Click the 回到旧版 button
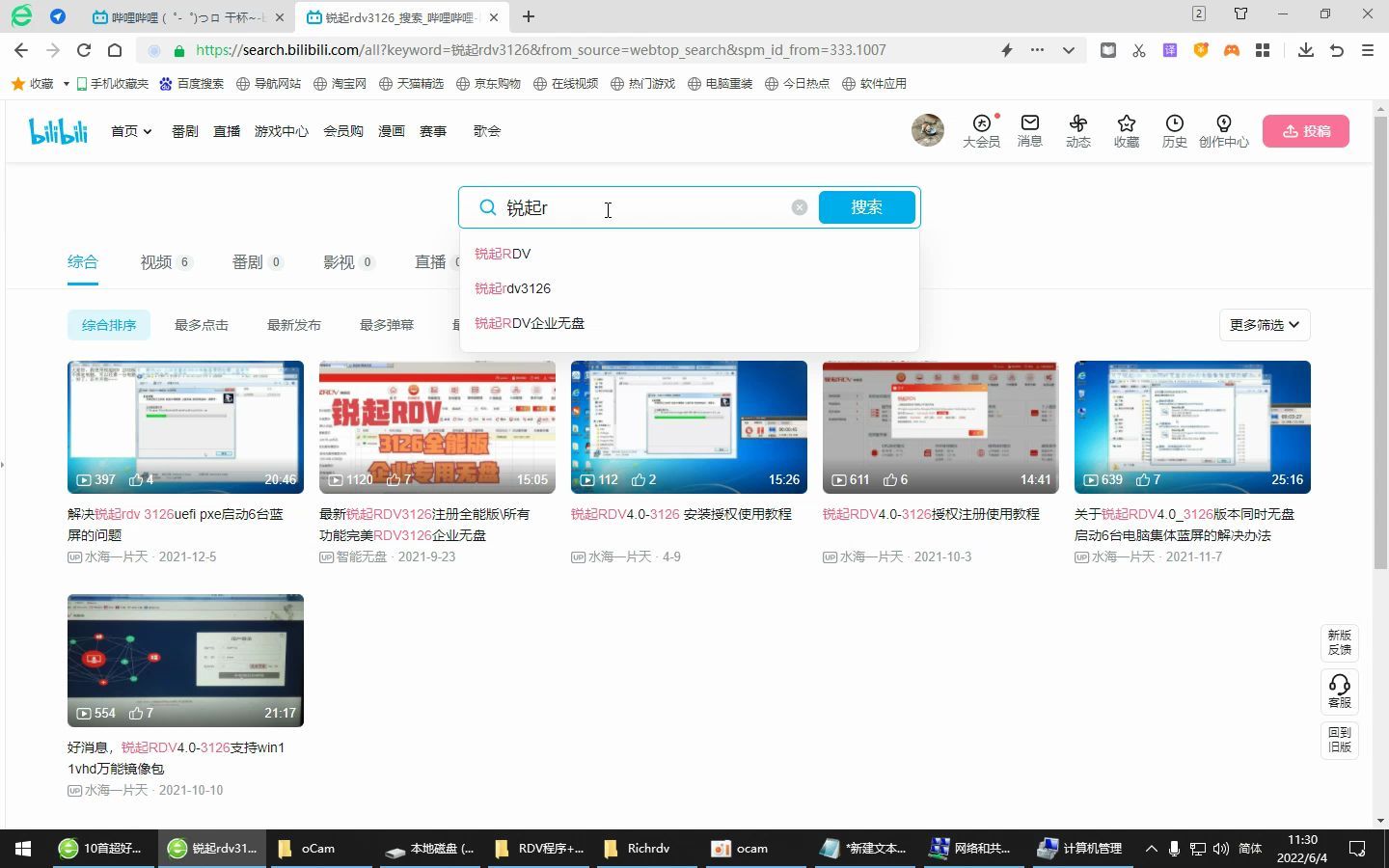The image size is (1389, 868). pyautogui.click(x=1340, y=740)
